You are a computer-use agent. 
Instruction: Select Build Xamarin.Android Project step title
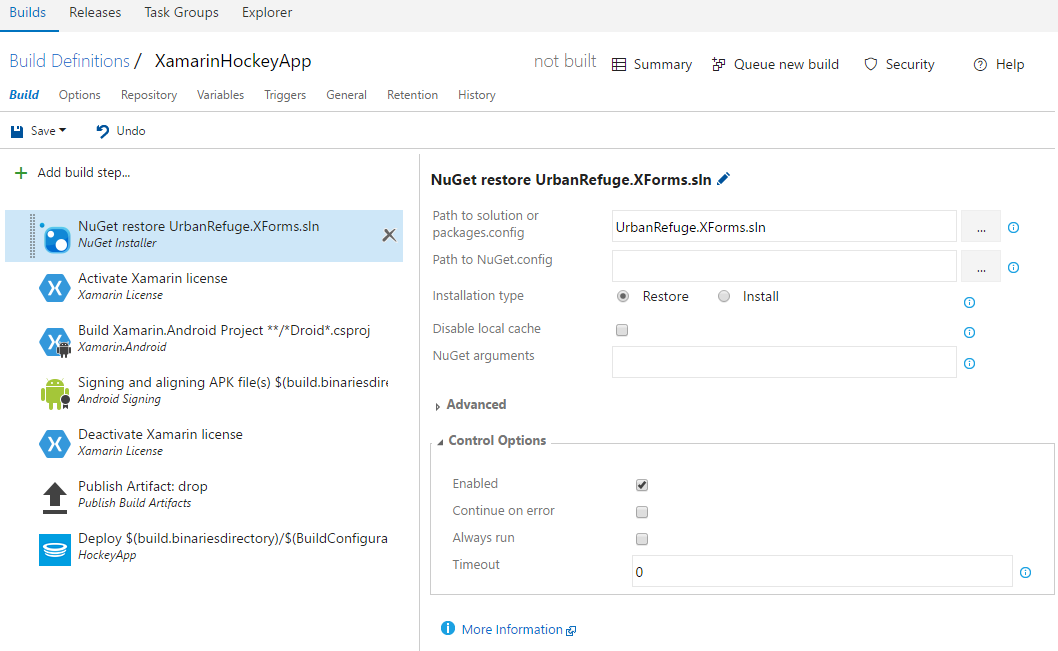pyautogui.click(x=224, y=331)
